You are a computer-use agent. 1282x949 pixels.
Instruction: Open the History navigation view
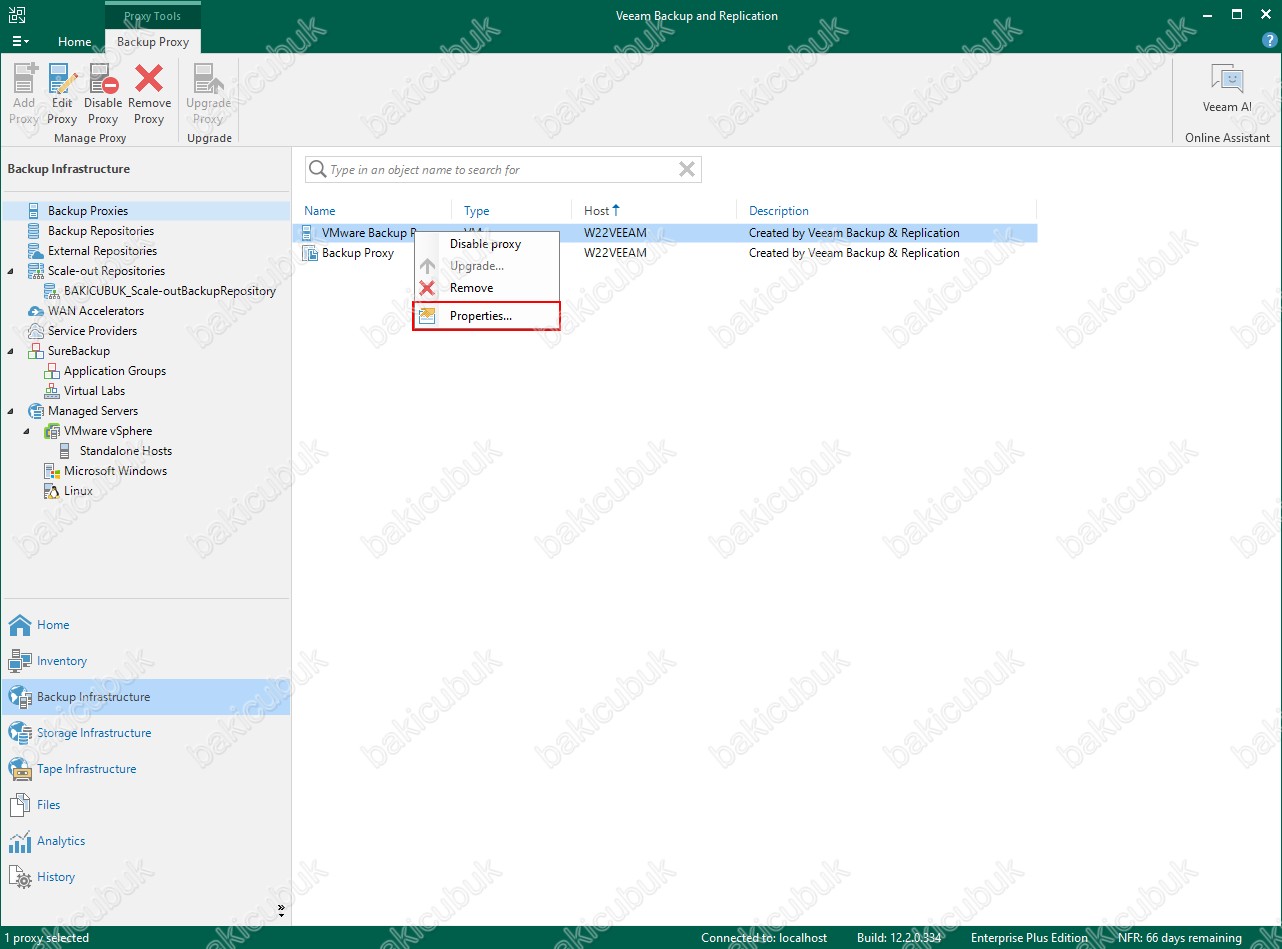145,877
